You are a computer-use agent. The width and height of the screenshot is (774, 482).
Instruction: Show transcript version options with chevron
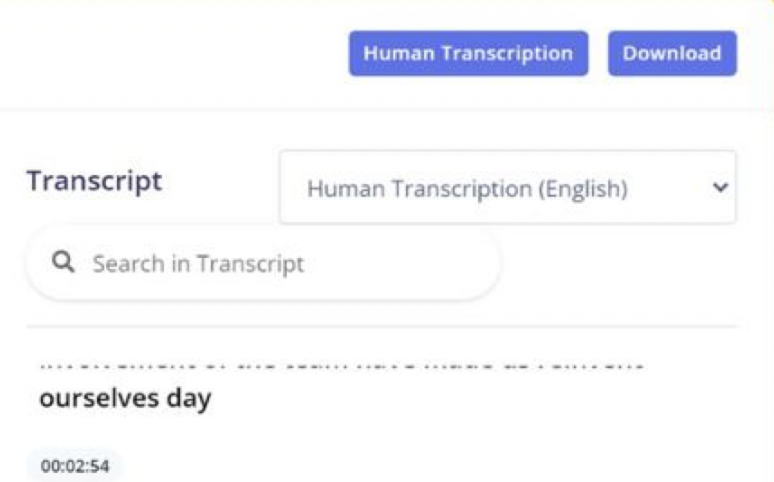720,188
